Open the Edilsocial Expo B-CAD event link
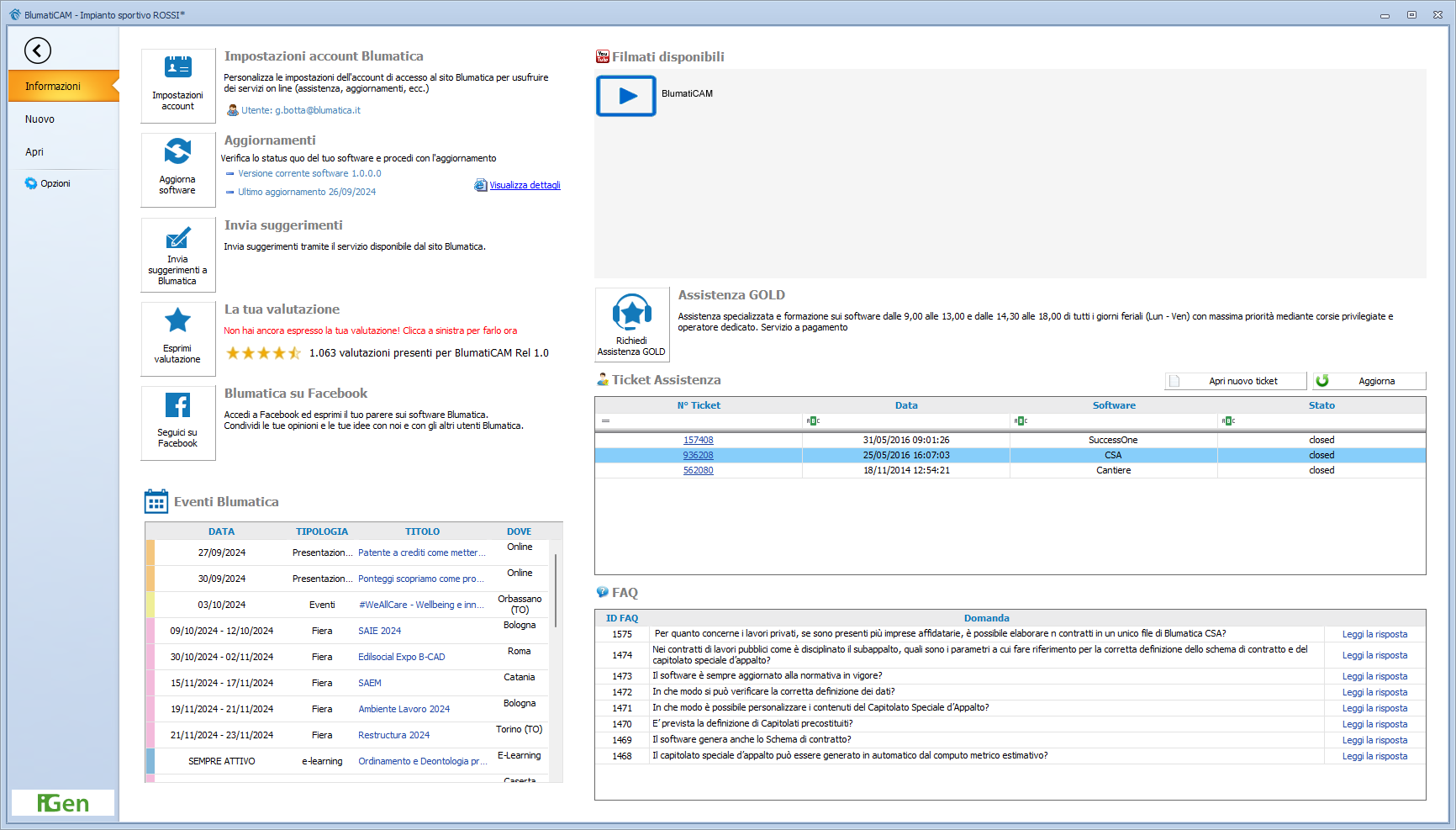This screenshot has width=1456, height=830. (x=402, y=657)
